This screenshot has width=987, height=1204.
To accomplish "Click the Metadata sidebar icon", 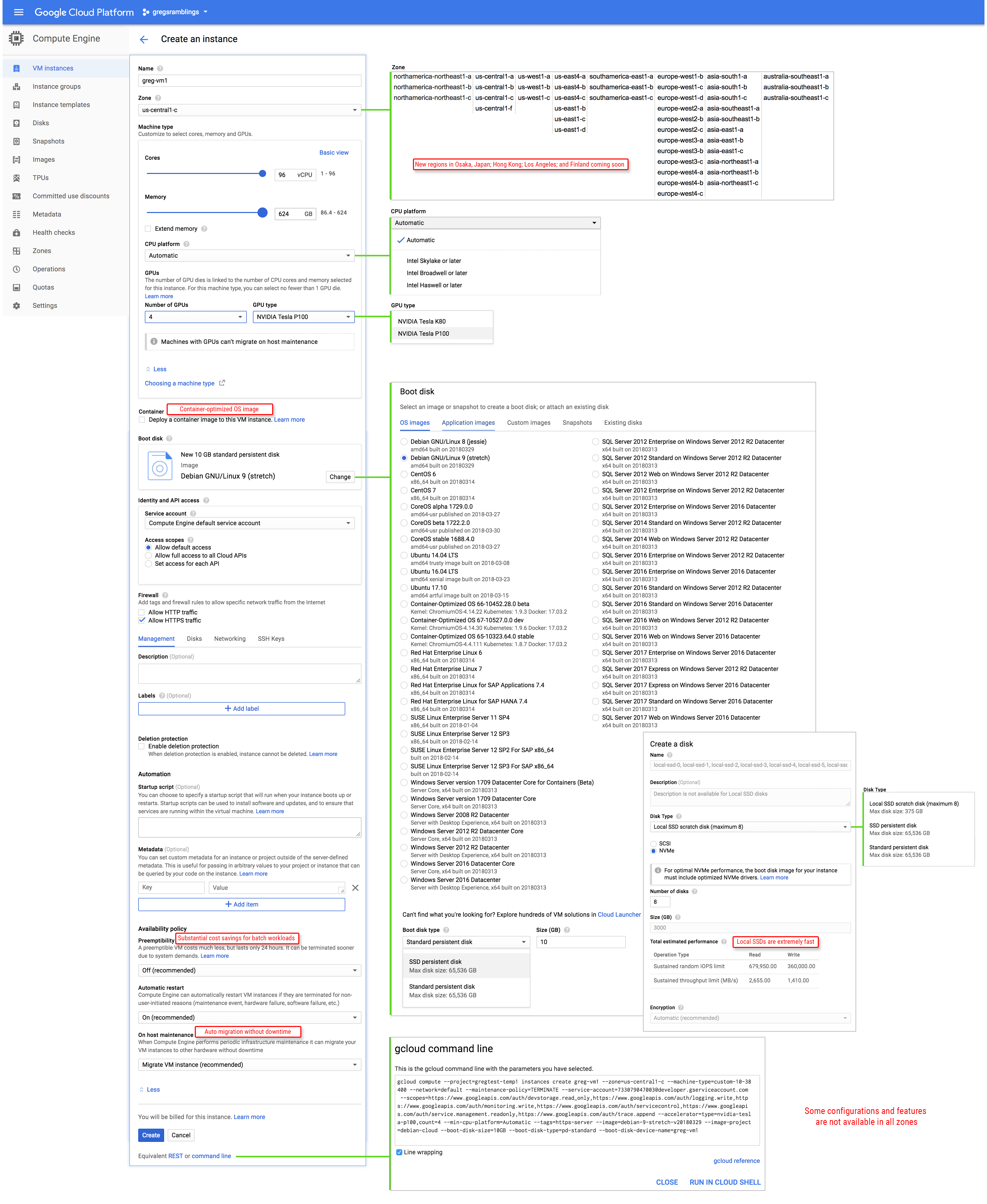I will click(16, 214).
